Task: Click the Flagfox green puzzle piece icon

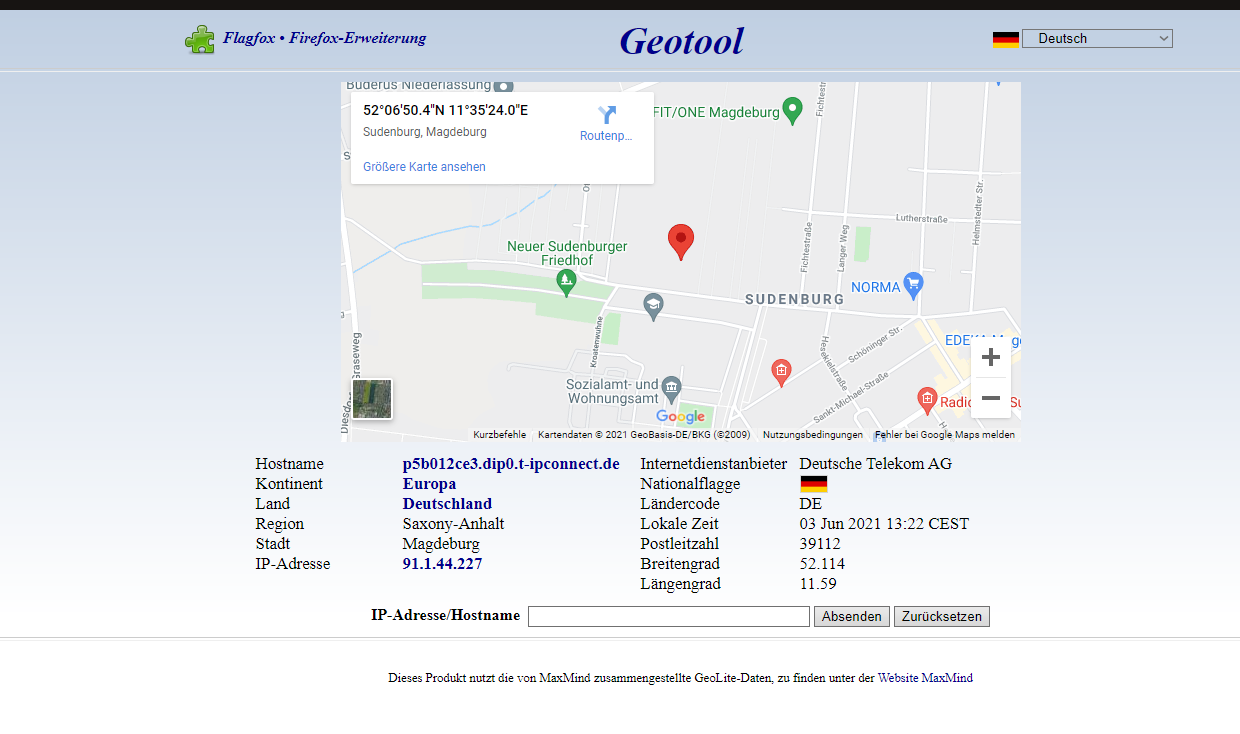Action: coord(200,40)
